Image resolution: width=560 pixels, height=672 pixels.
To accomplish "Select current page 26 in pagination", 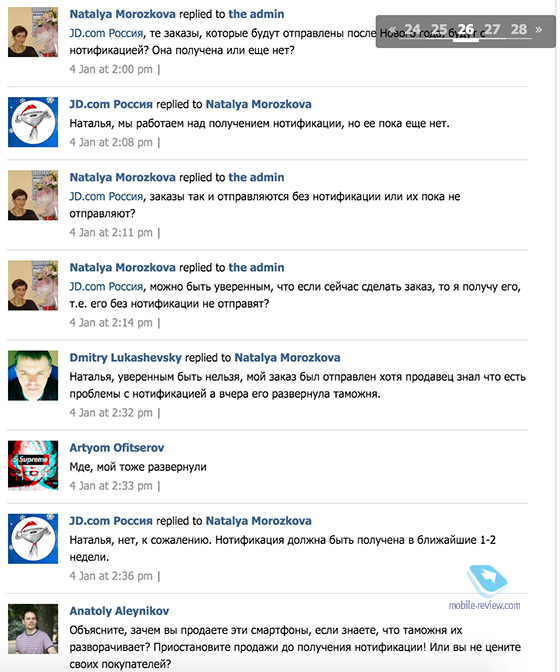I will point(465,30).
